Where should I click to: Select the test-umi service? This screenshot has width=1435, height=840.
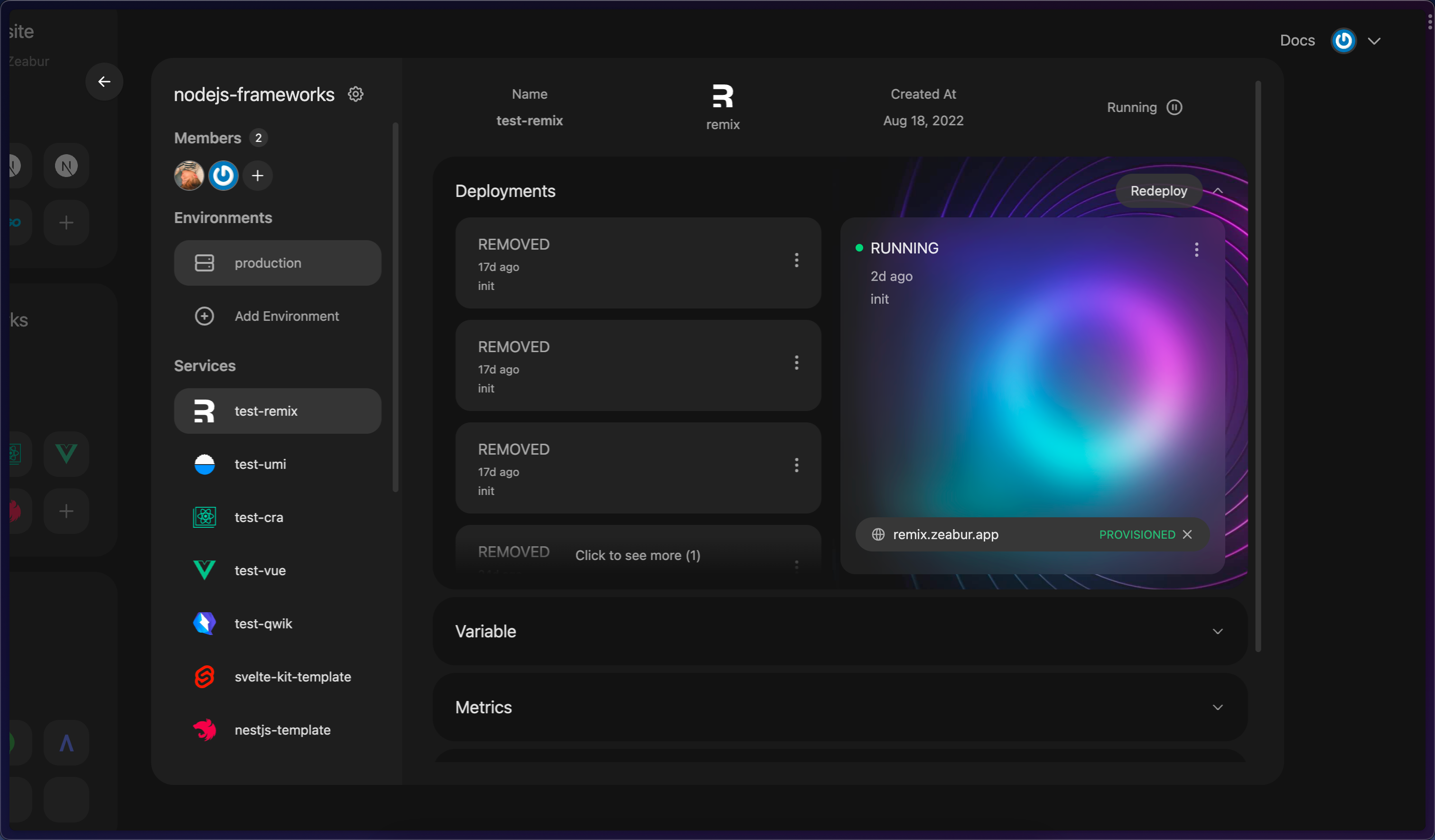(260, 464)
